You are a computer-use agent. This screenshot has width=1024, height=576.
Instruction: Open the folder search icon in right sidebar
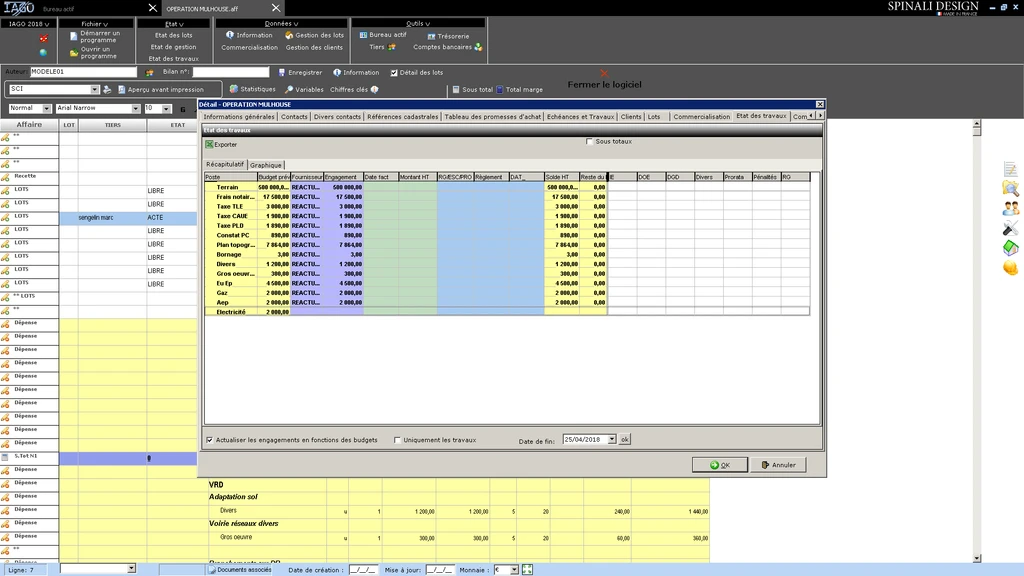1010,189
